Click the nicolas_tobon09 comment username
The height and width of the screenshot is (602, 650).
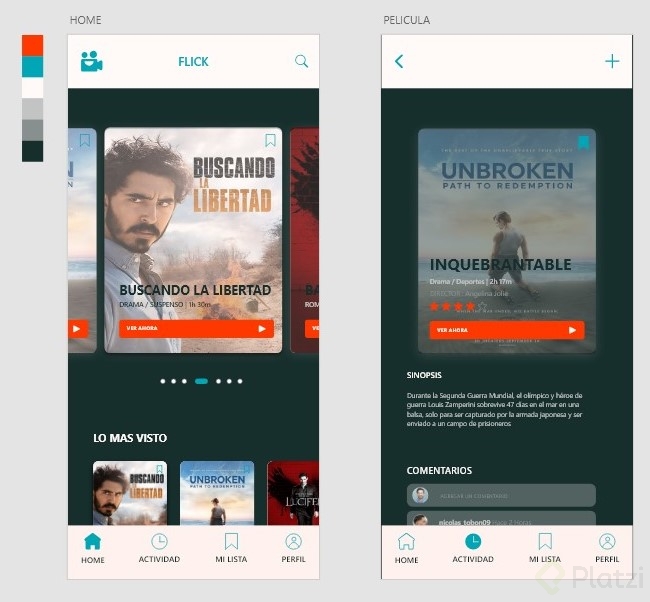[464, 522]
